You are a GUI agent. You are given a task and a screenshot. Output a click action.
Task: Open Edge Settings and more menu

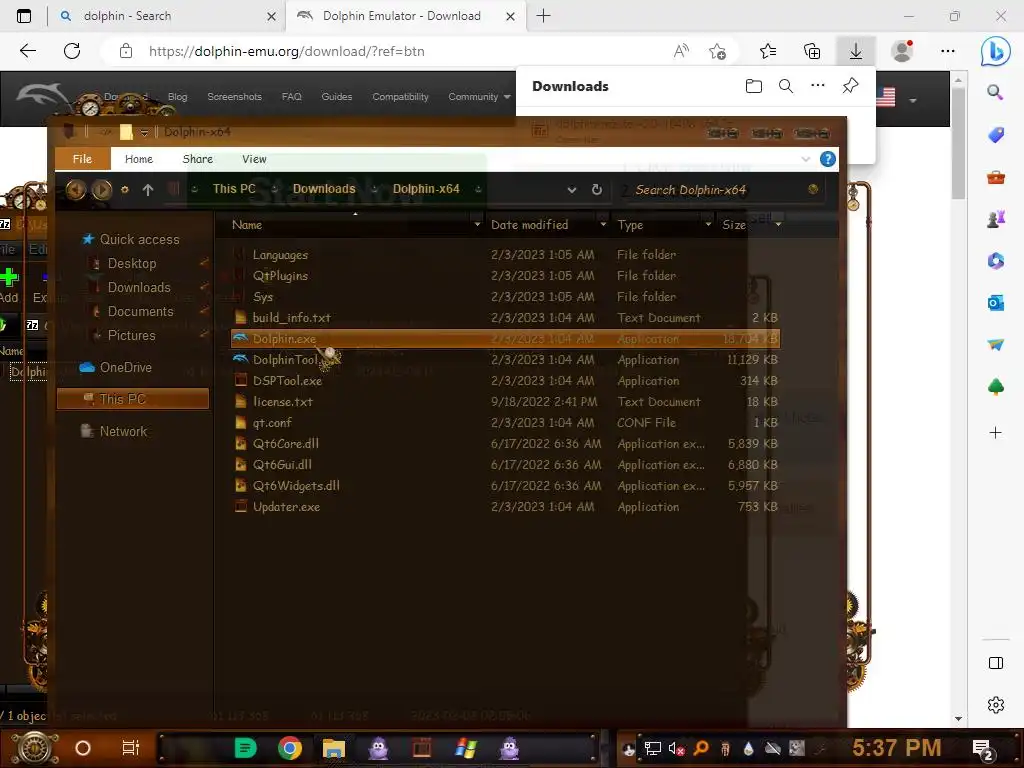point(948,51)
